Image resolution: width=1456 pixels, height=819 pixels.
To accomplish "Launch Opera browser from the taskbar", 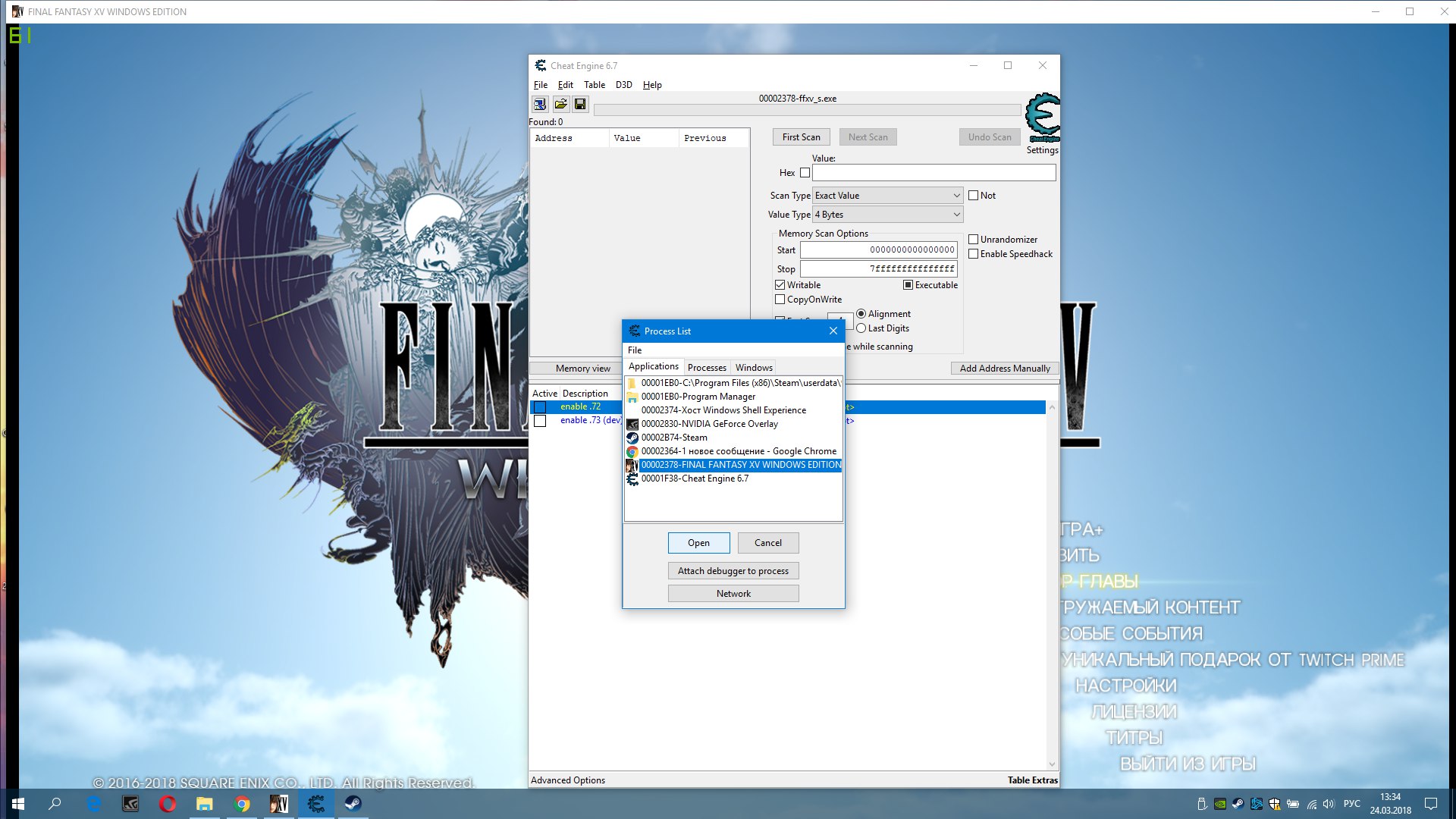I will (168, 804).
